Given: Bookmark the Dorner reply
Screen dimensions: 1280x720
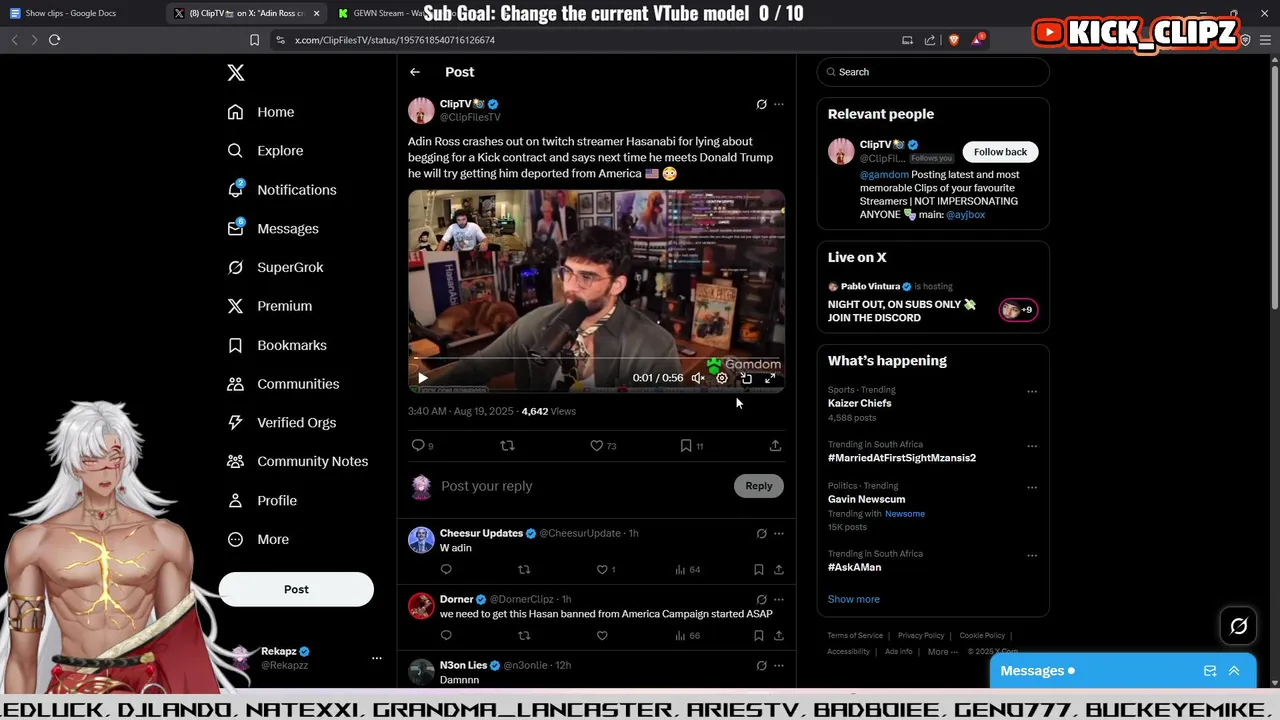Looking at the screenshot, I should point(759,635).
